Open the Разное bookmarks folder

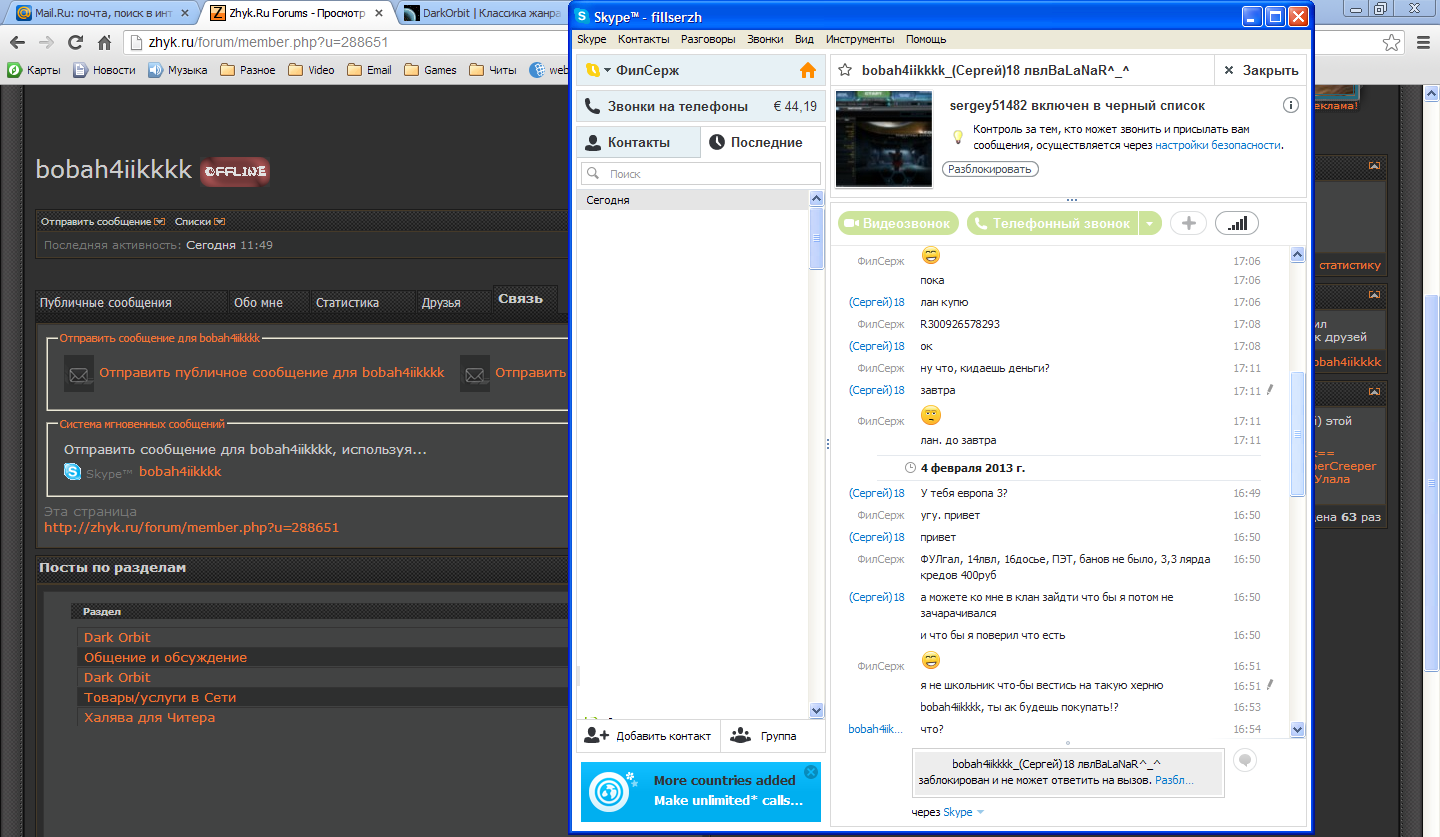tap(248, 70)
